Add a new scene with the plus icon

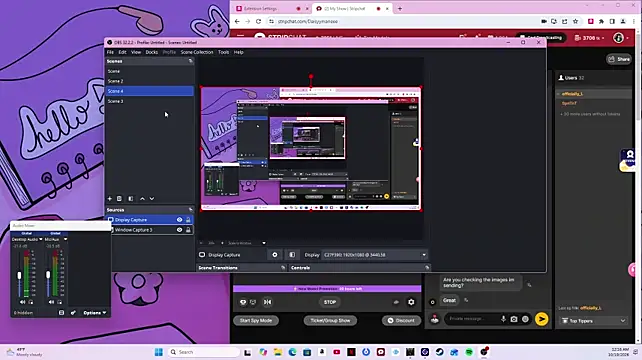[x=110, y=199]
